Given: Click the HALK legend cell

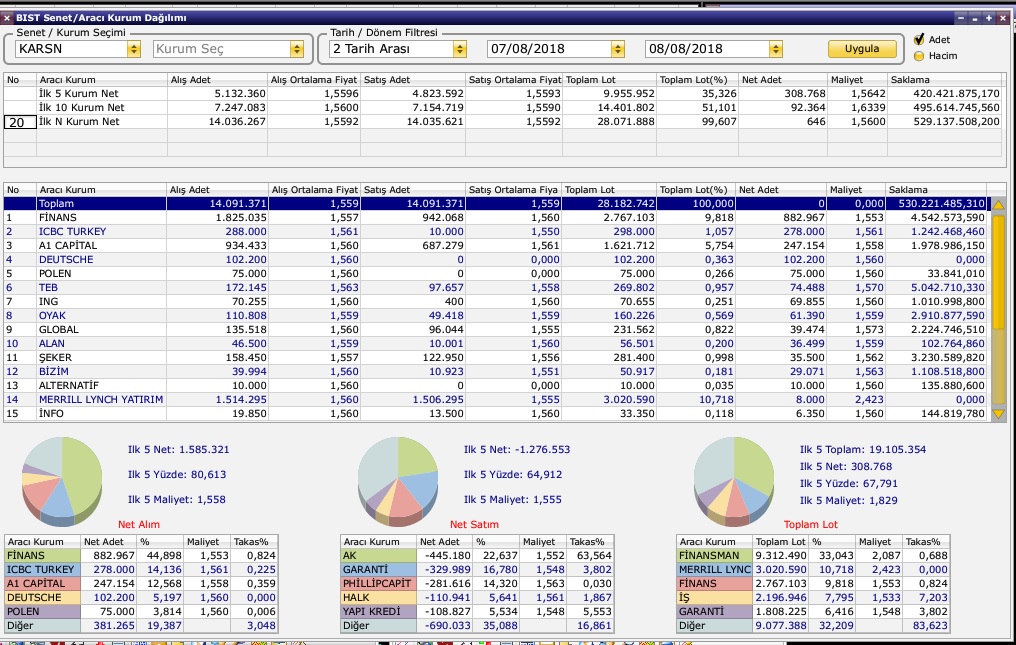Looking at the screenshot, I should [378, 598].
